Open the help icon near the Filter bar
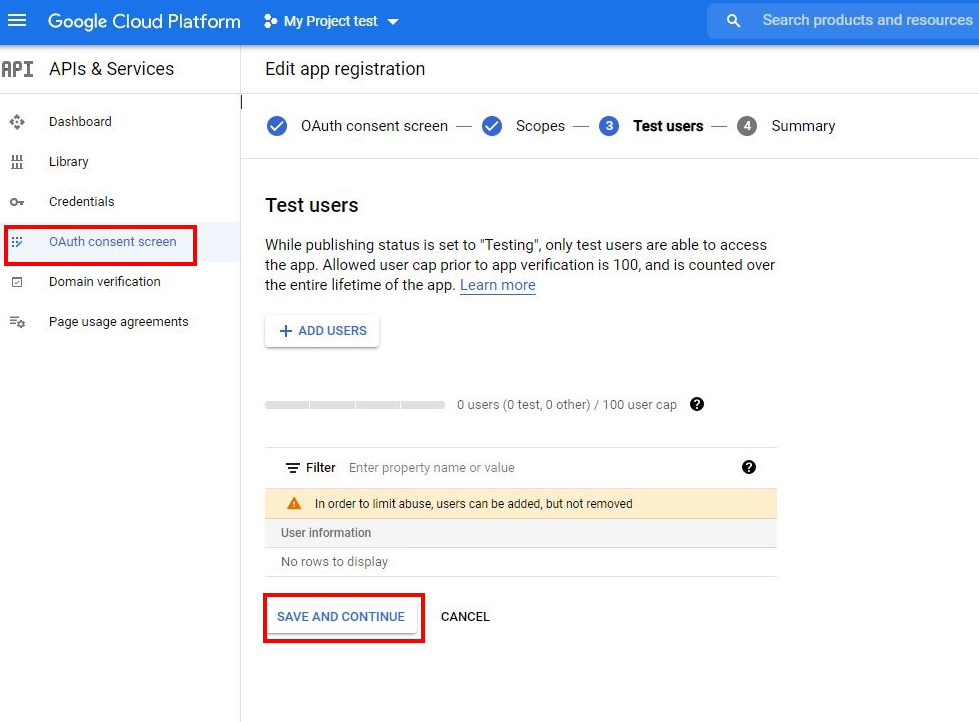The width and height of the screenshot is (979, 722). pos(748,467)
